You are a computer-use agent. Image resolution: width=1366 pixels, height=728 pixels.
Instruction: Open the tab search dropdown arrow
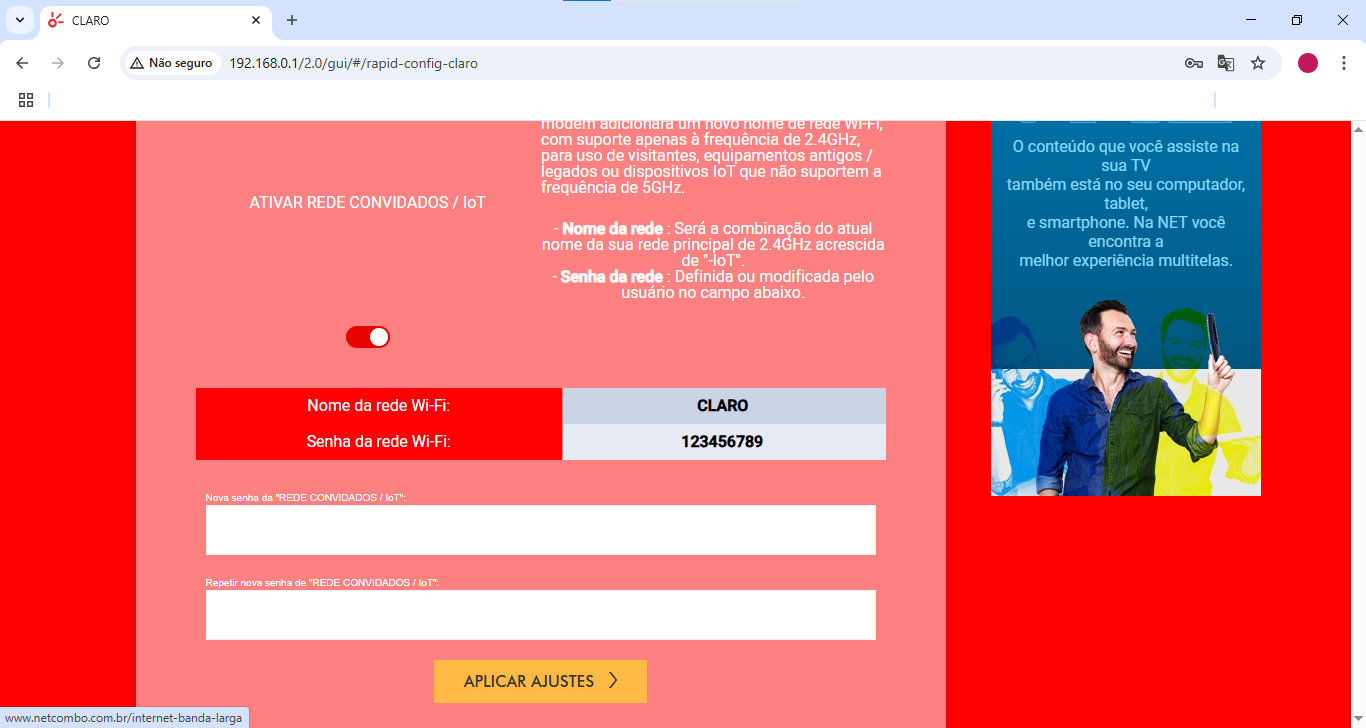tap(19, 20)
